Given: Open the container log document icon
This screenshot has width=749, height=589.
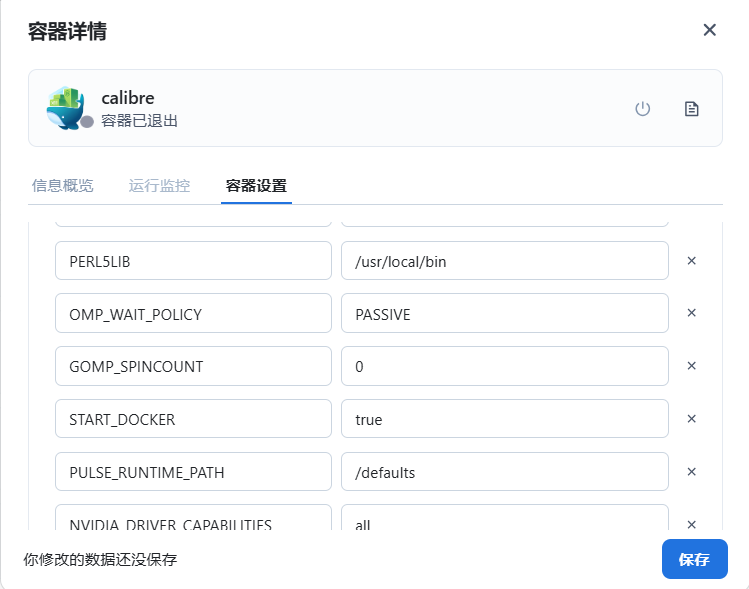Looking at the screenshot, I should point(691,109).
